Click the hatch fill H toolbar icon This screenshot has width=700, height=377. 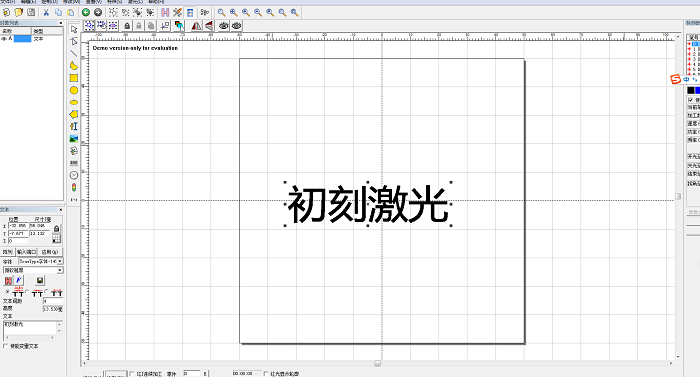coord(165,13)
